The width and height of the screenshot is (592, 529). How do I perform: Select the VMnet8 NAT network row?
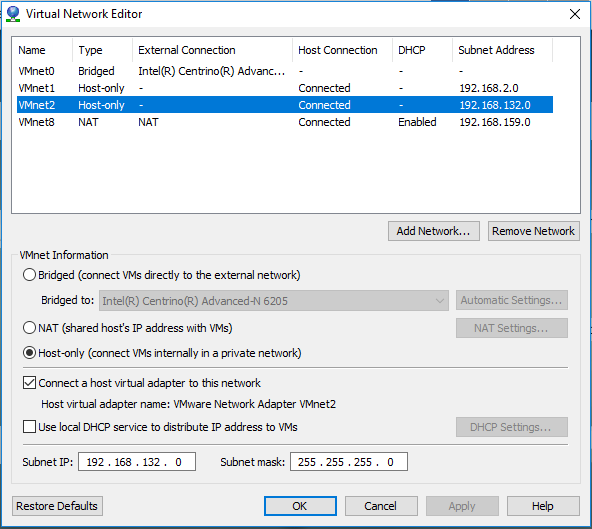[285, 122]
